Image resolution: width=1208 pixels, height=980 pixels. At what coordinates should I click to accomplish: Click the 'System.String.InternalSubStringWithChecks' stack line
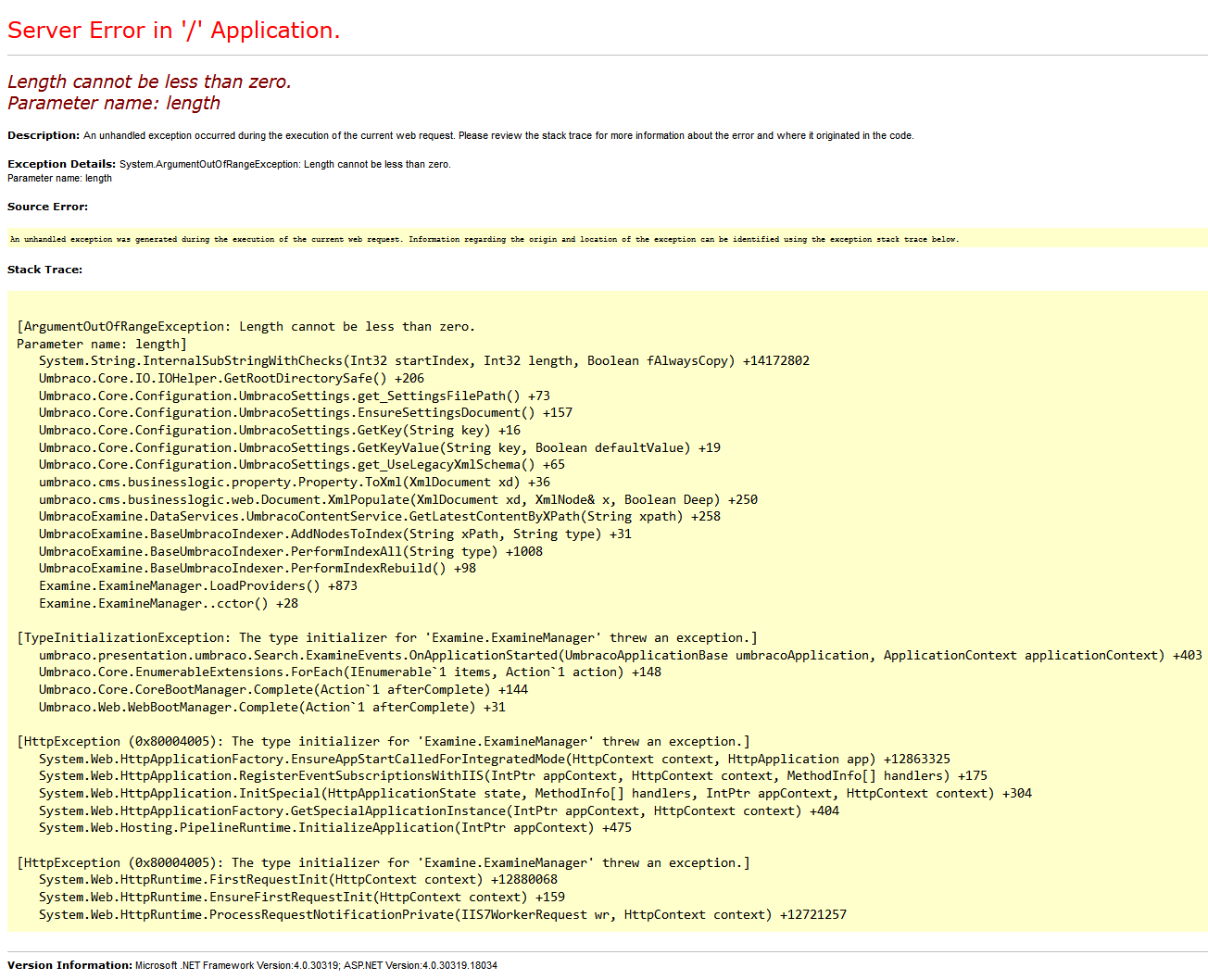click(x=424, y=360)
